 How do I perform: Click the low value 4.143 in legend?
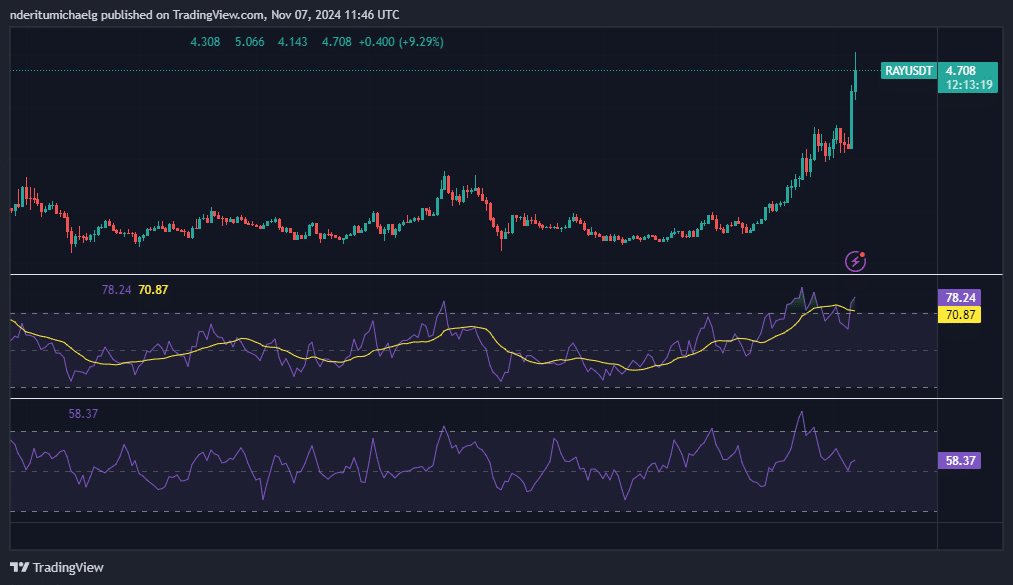point(292,42)
